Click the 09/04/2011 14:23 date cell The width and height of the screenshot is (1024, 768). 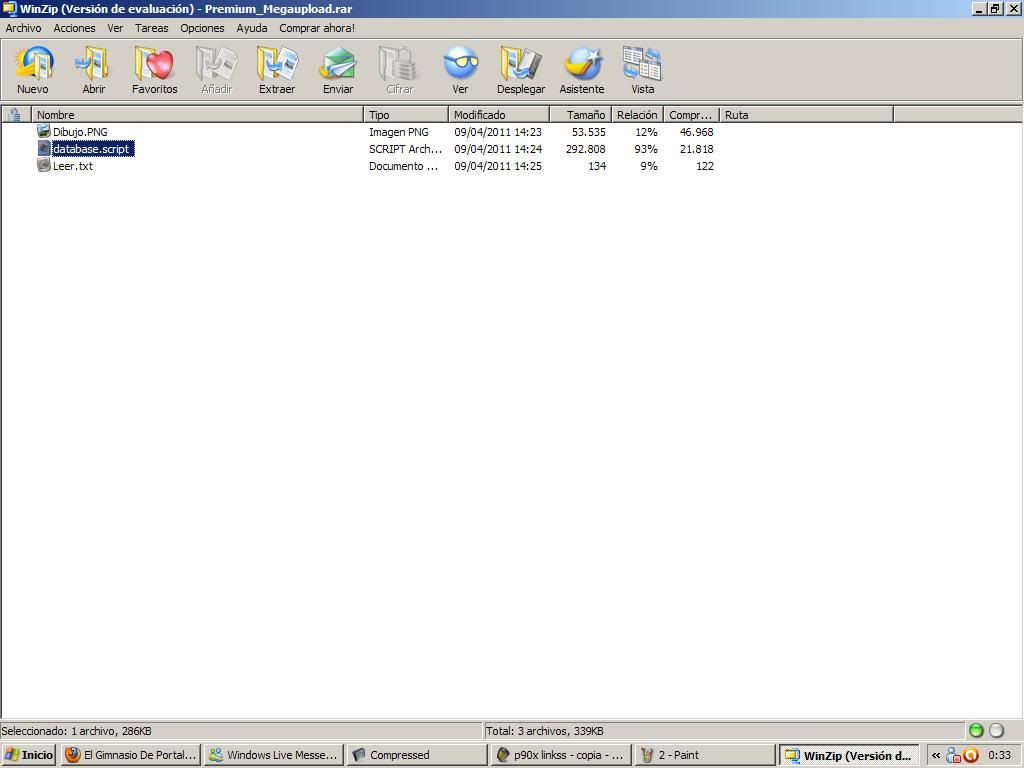(498, 132)
